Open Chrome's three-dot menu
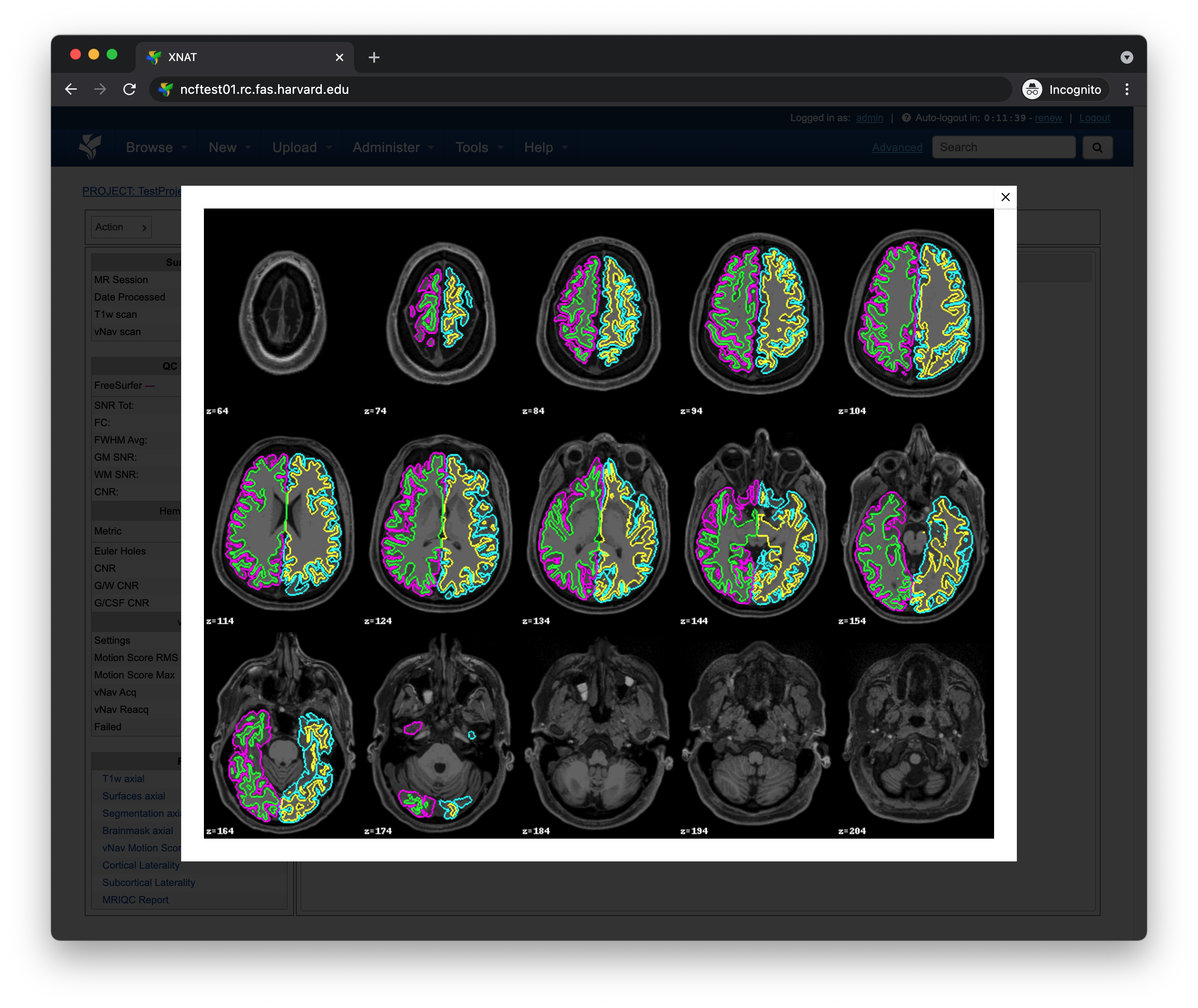This screenshot has height=1008, width=1198. (x=1126, y=89)
